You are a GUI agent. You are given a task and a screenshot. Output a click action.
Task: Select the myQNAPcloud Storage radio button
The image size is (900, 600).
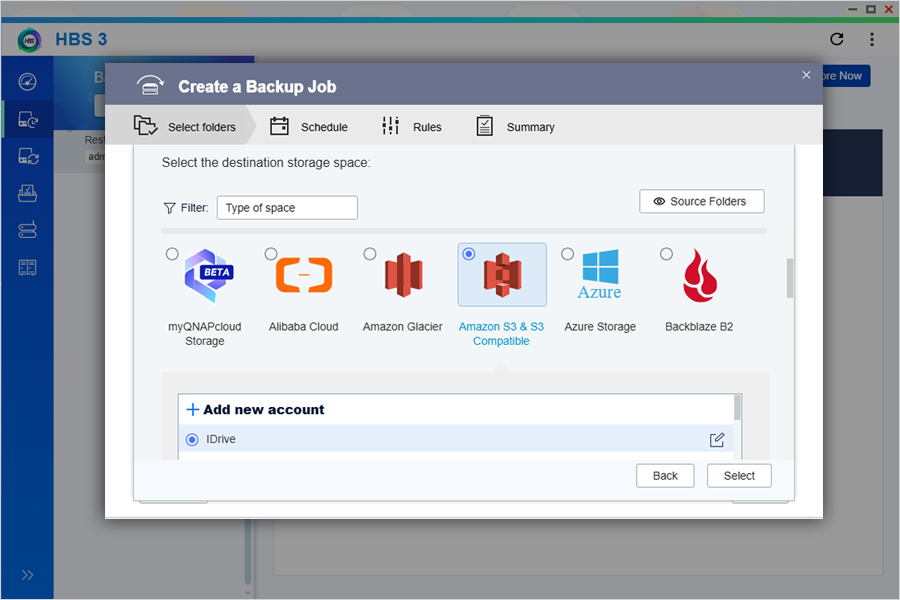click(172, 254)
